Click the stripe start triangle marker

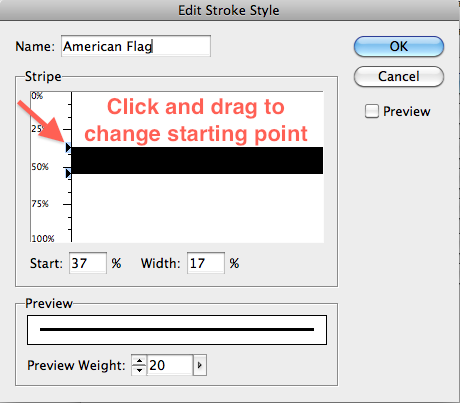pyautogui.click(x=68, y=148)
